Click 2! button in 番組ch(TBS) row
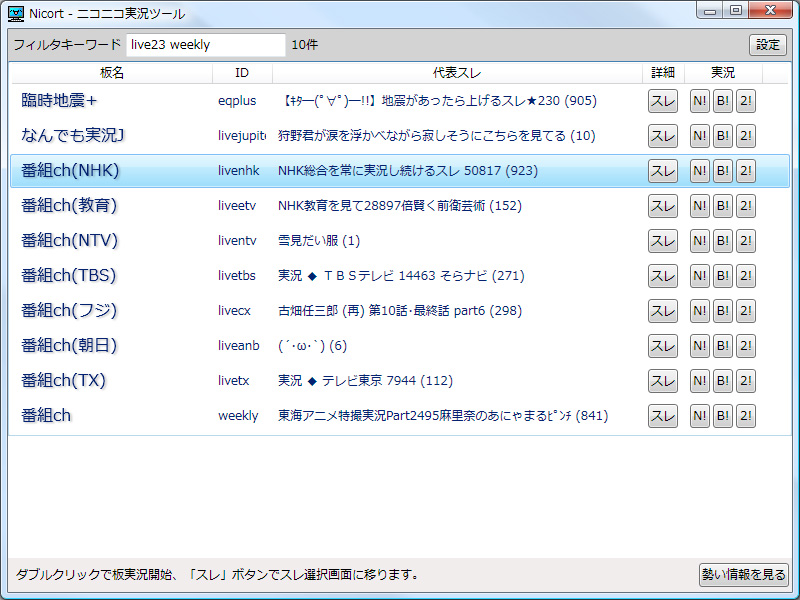800x600 pixels. tap(746, 276)
